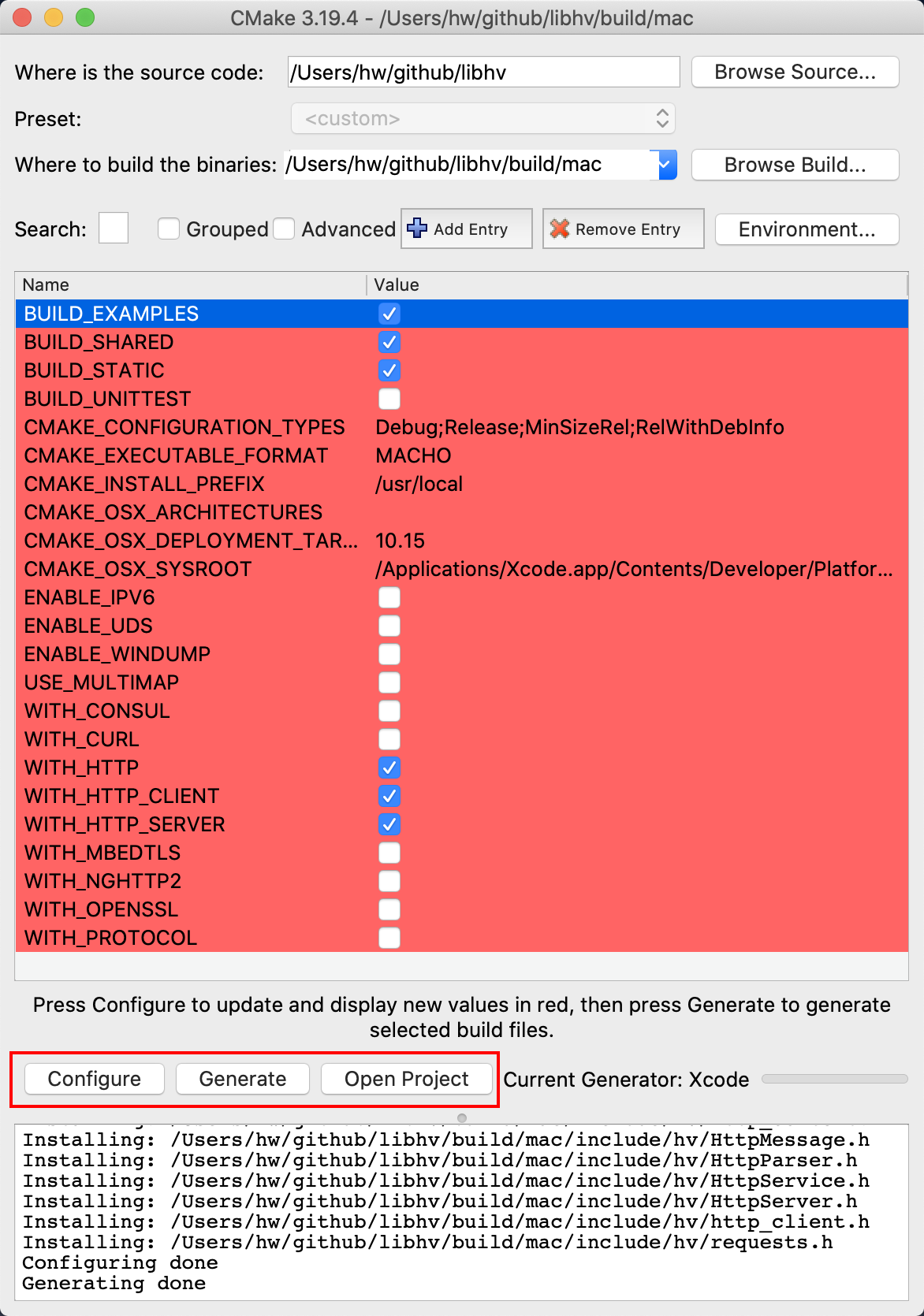Click the splitter handle above the output log
The height and width of the screenshot is (1316, 924).
coord(462,1117)
